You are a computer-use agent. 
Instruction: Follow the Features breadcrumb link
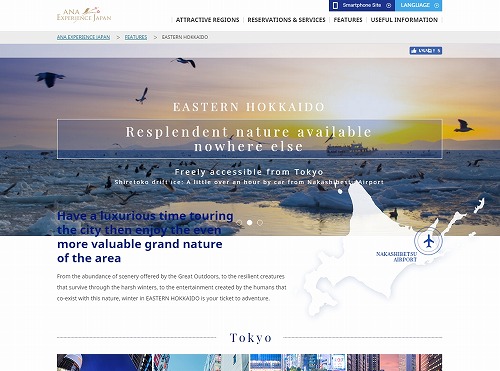click(x=136, y=37)
